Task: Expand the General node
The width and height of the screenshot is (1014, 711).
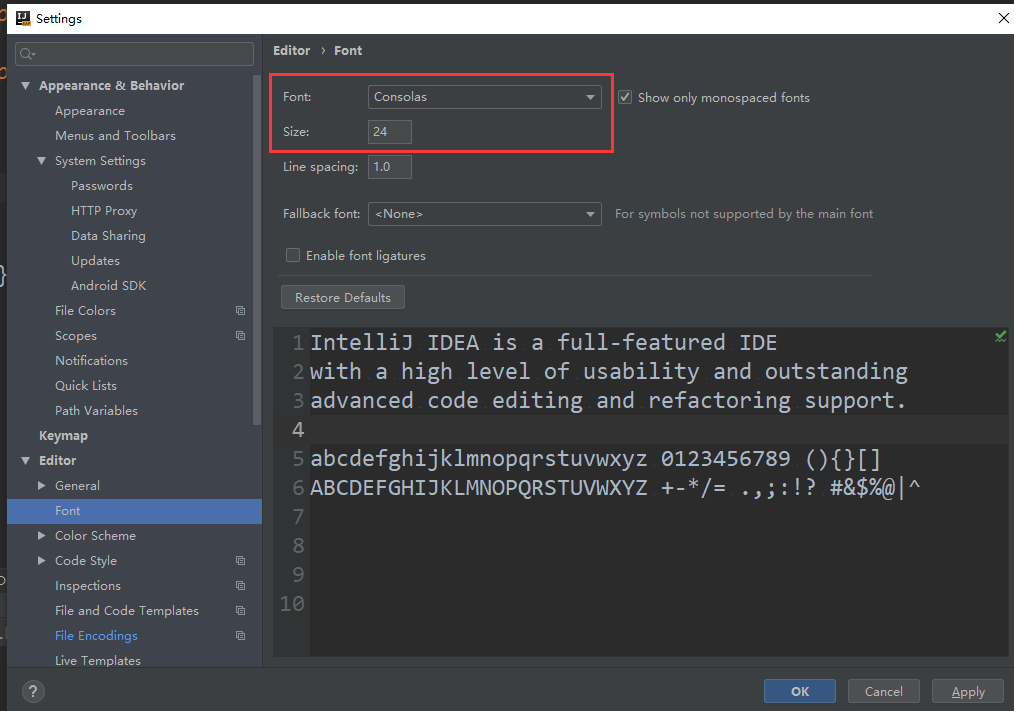Action: pyautogui.click(x=41, y=486)
